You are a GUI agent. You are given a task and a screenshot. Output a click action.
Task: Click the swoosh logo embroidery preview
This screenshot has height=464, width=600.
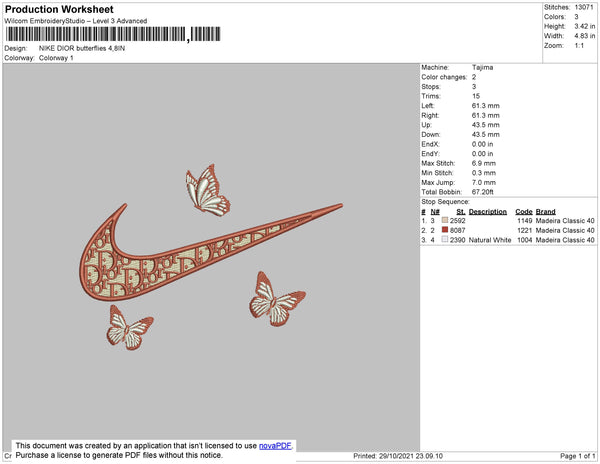211,252
